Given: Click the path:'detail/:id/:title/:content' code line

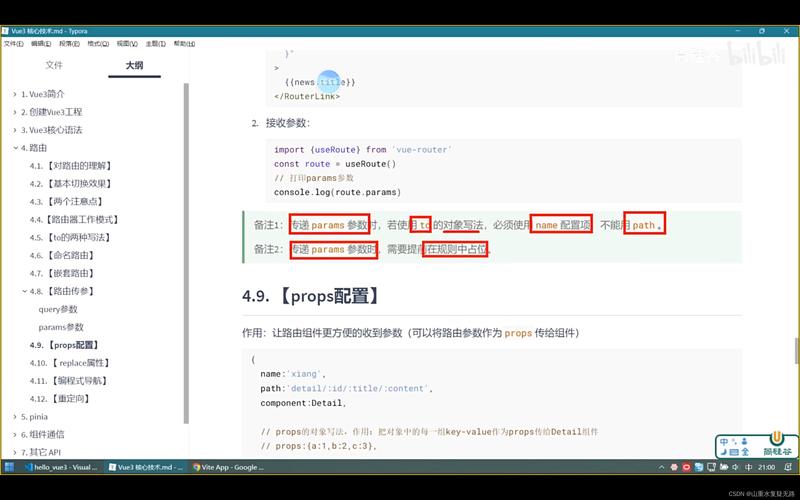Looking at the screenshot, I should (346, 388).
